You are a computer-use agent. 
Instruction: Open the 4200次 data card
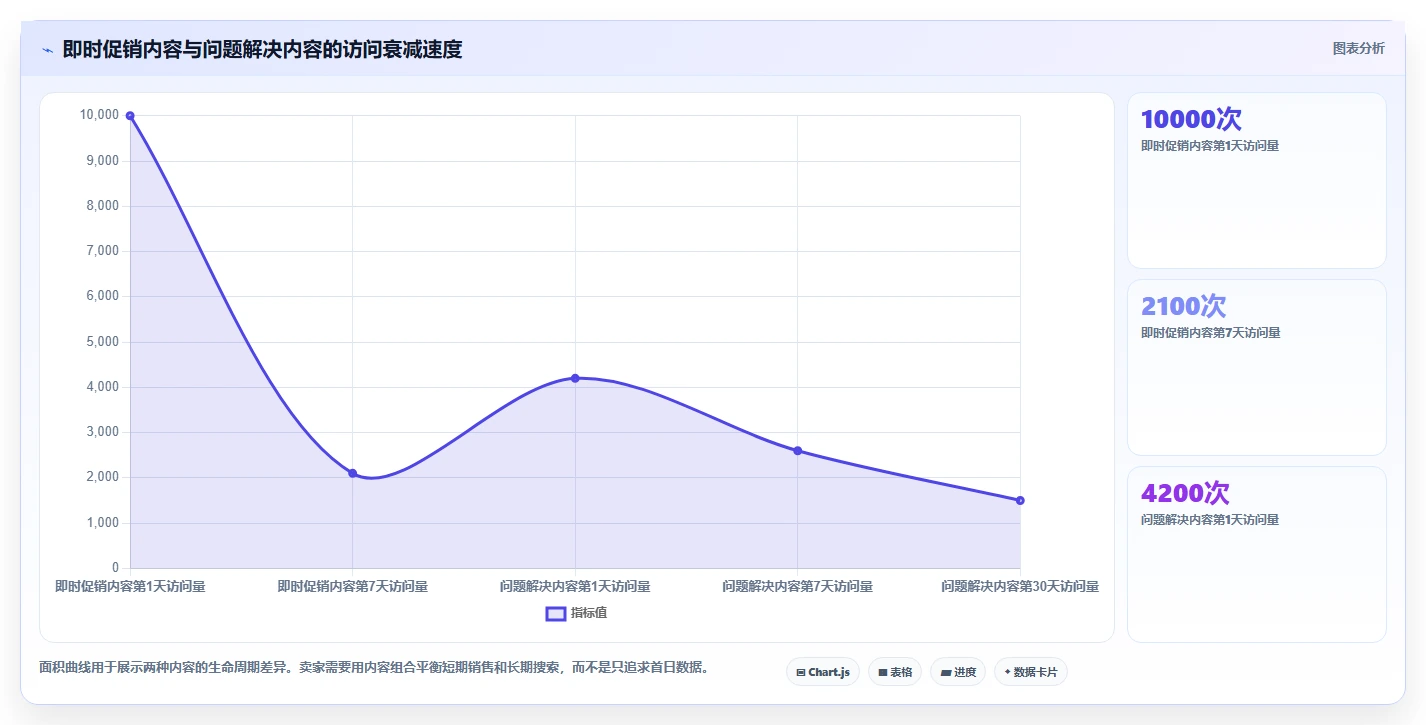point(1257,554)
